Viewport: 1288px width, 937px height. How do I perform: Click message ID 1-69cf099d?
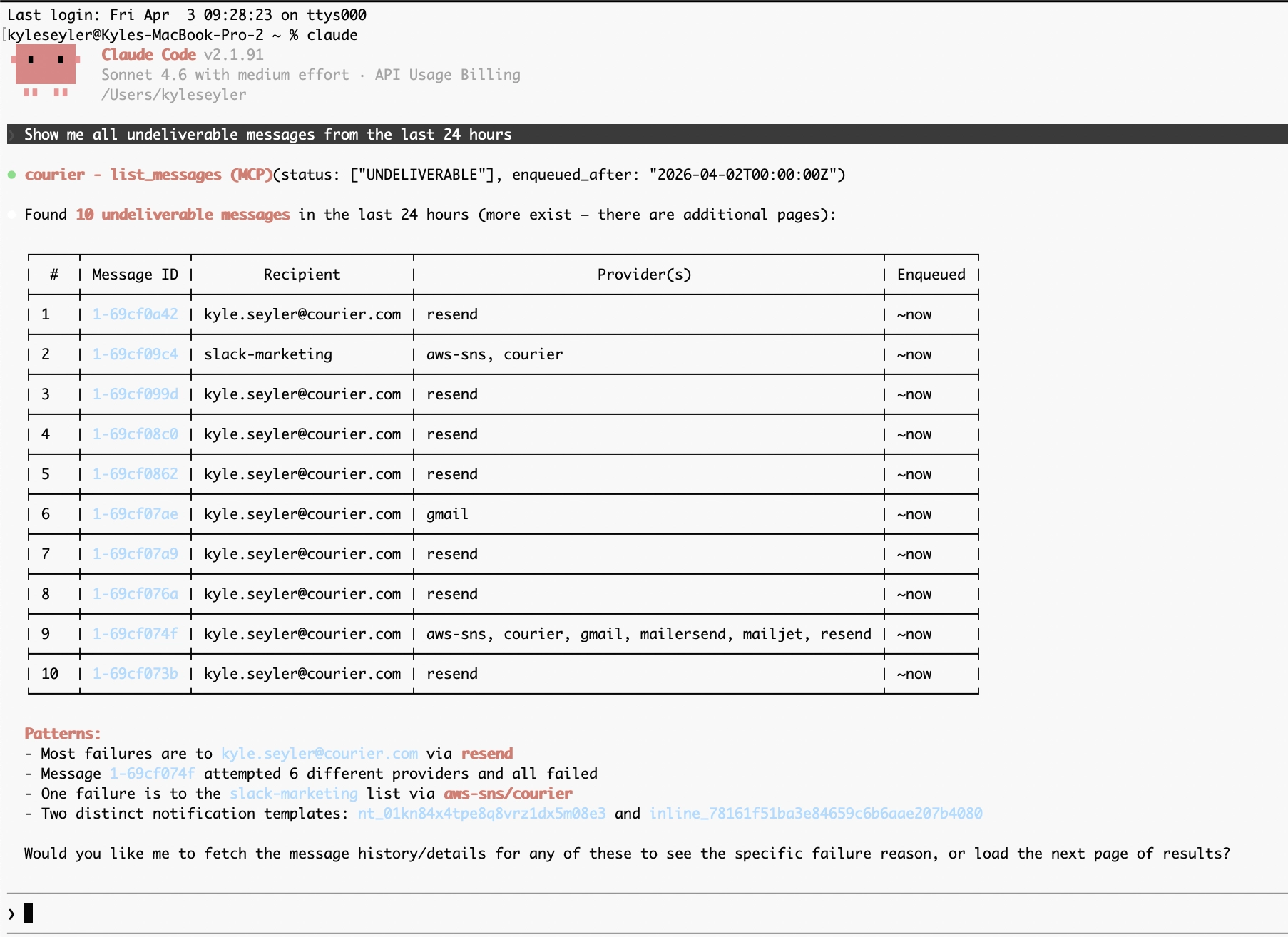(x=135, y=394)
